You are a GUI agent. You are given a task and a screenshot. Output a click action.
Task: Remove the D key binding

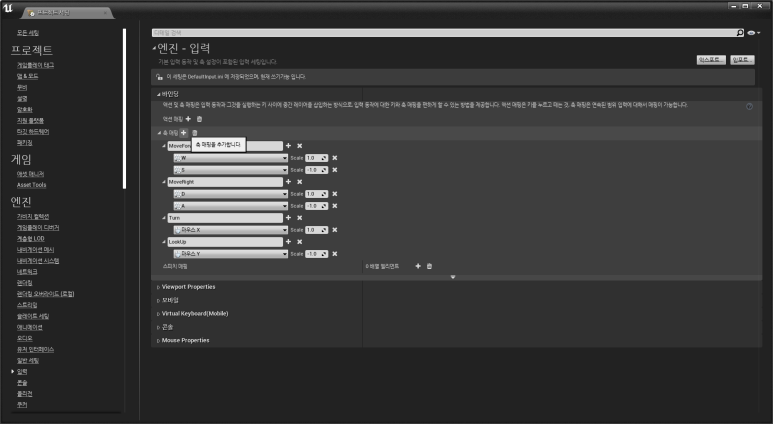coord(335,194)
